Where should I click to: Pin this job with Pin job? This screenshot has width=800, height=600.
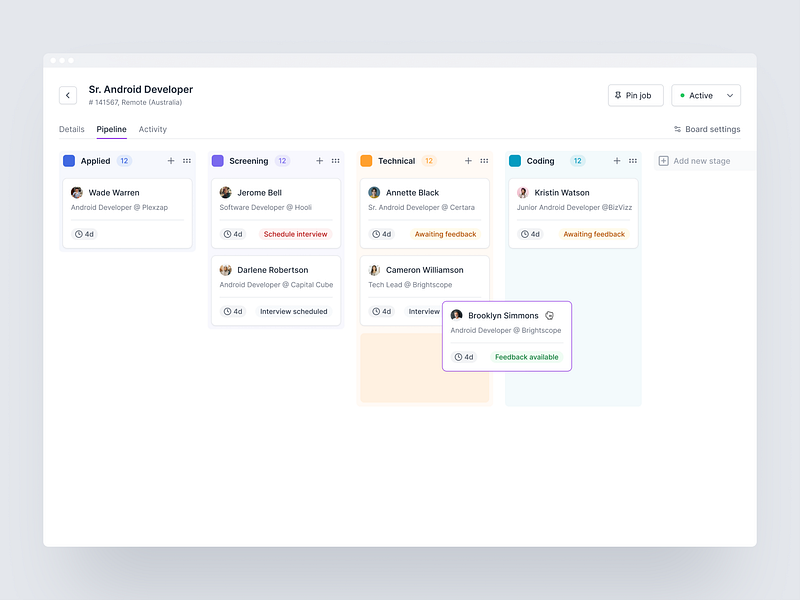pos(635,95)
